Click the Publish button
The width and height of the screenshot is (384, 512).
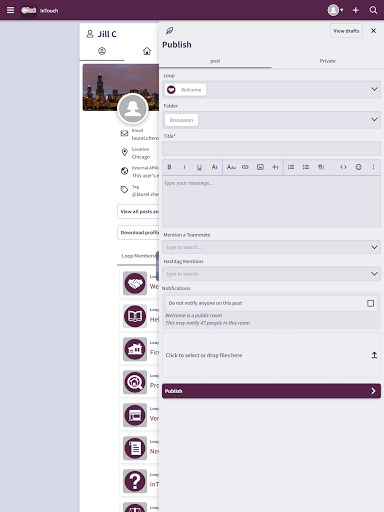[x=271, y=391]
